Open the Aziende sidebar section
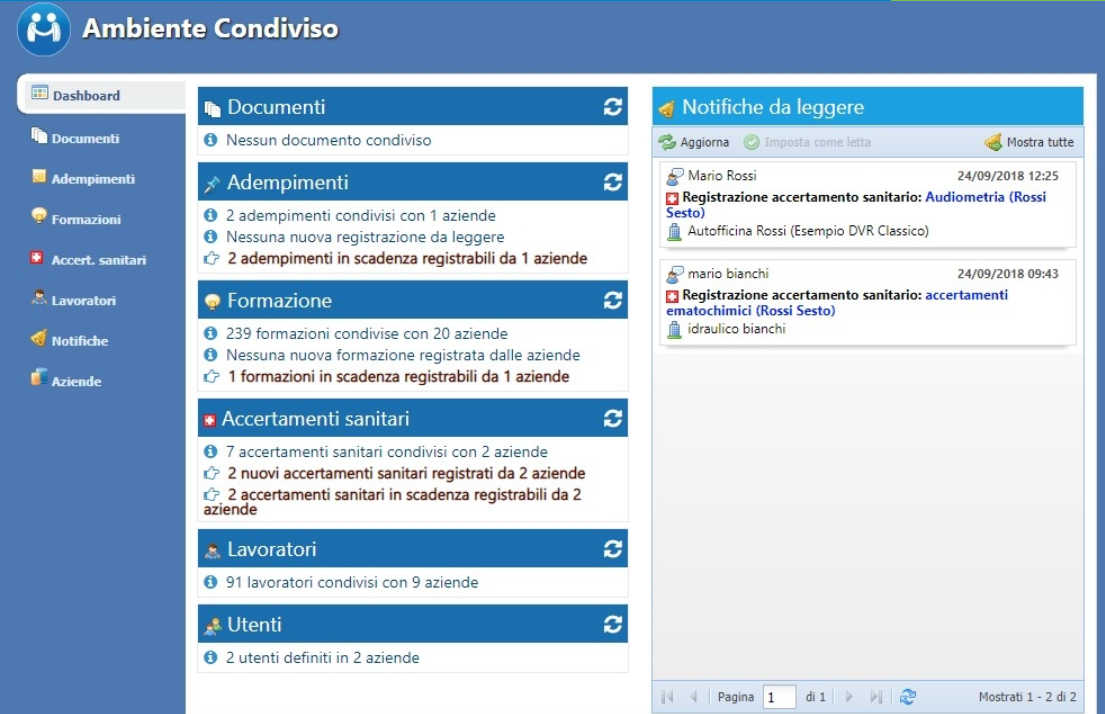 (x=76, y=381)
